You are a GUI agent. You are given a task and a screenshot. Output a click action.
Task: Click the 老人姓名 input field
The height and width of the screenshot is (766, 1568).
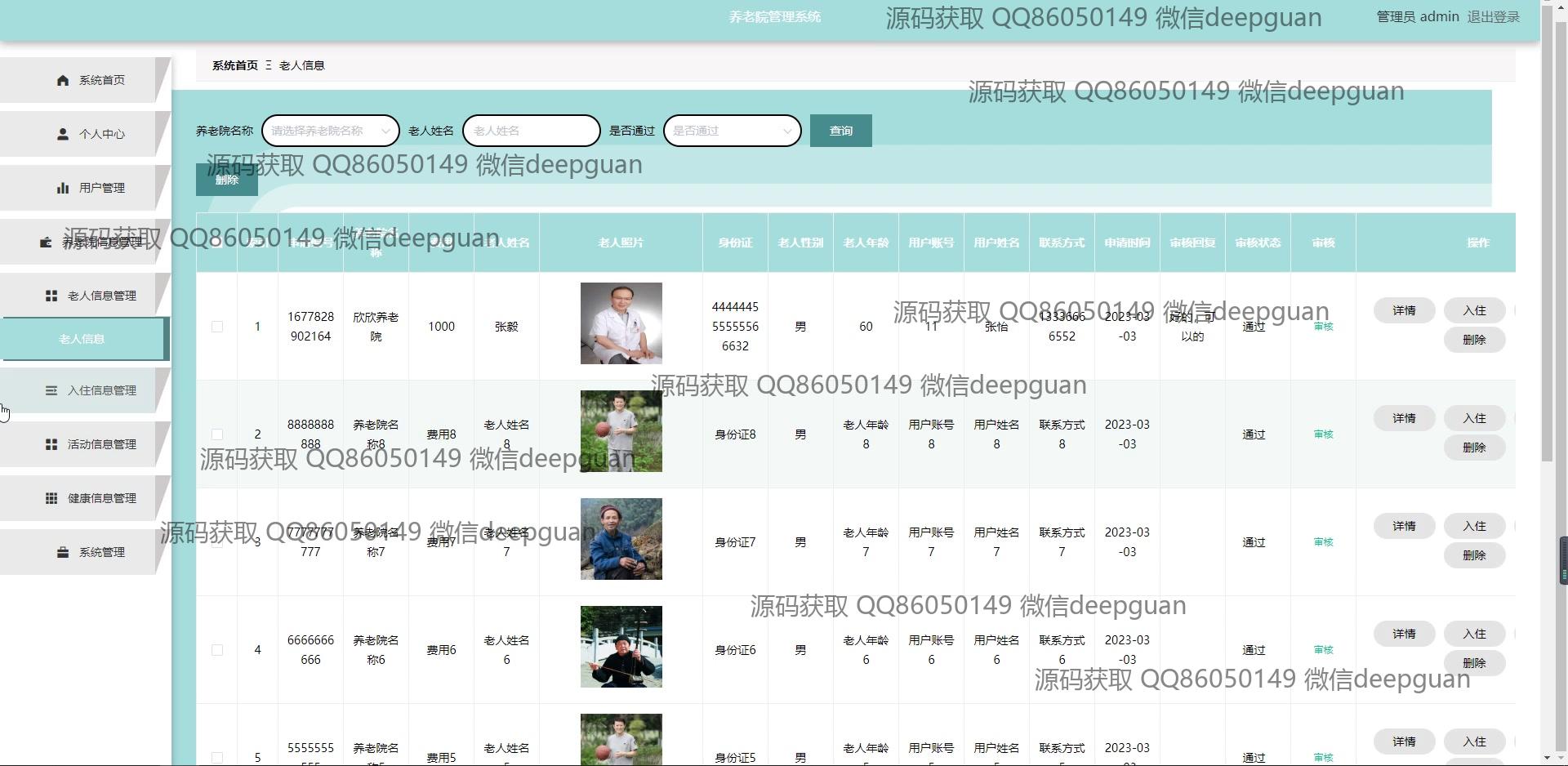(531, 131)
